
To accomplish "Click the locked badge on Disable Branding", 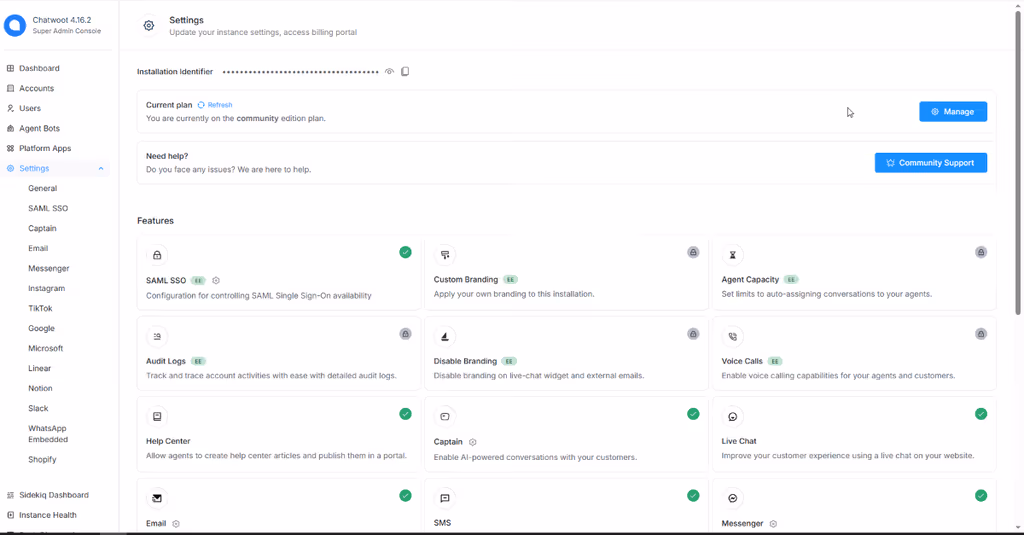I will 693,334.
